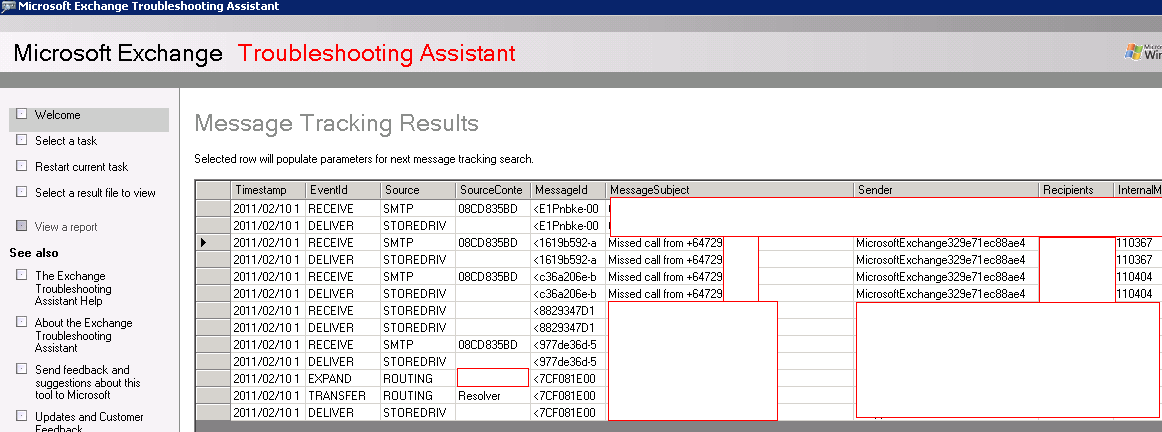The image size is (1162, 432).
Task: Click the View a report bullet icon
Action: pyautogui.click(x=21, y=226)
